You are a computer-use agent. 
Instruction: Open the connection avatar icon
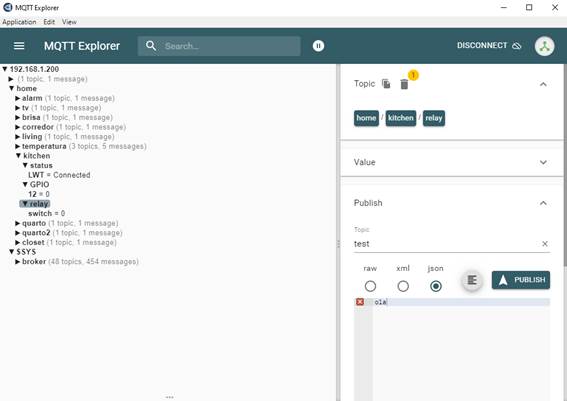pyautogui.click(x=545, y=46)
